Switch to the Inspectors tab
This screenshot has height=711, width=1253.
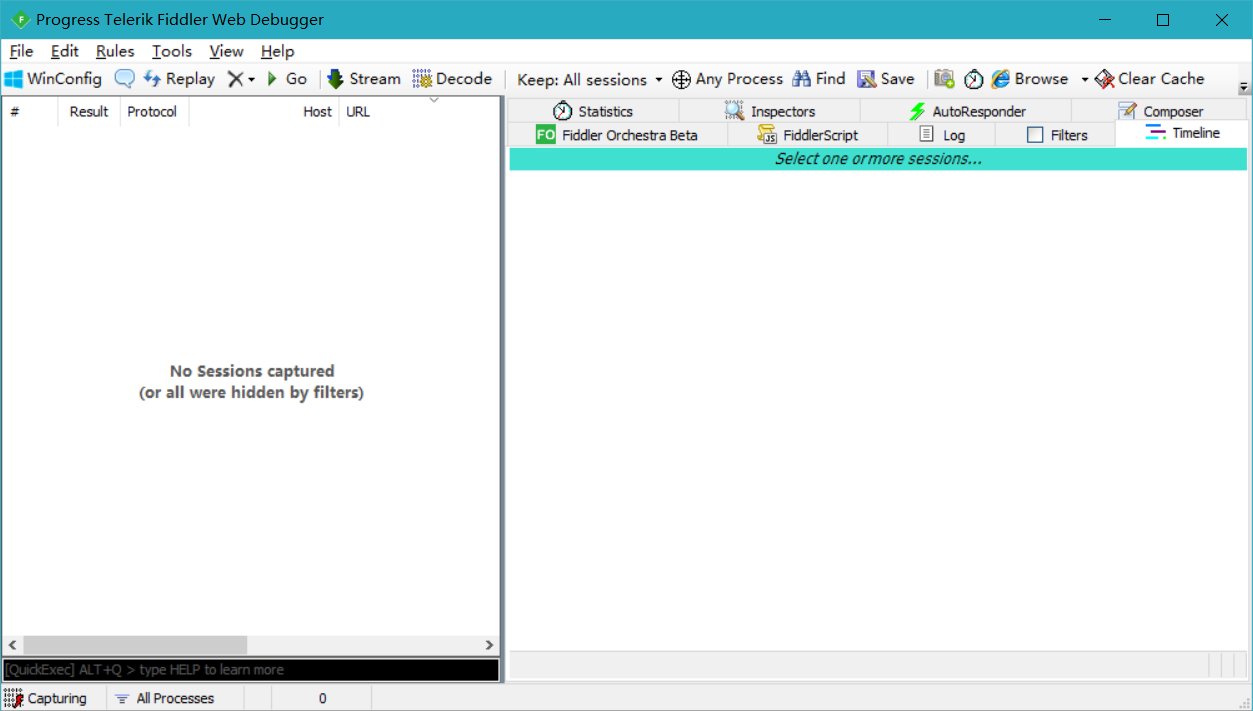(769, 111)
